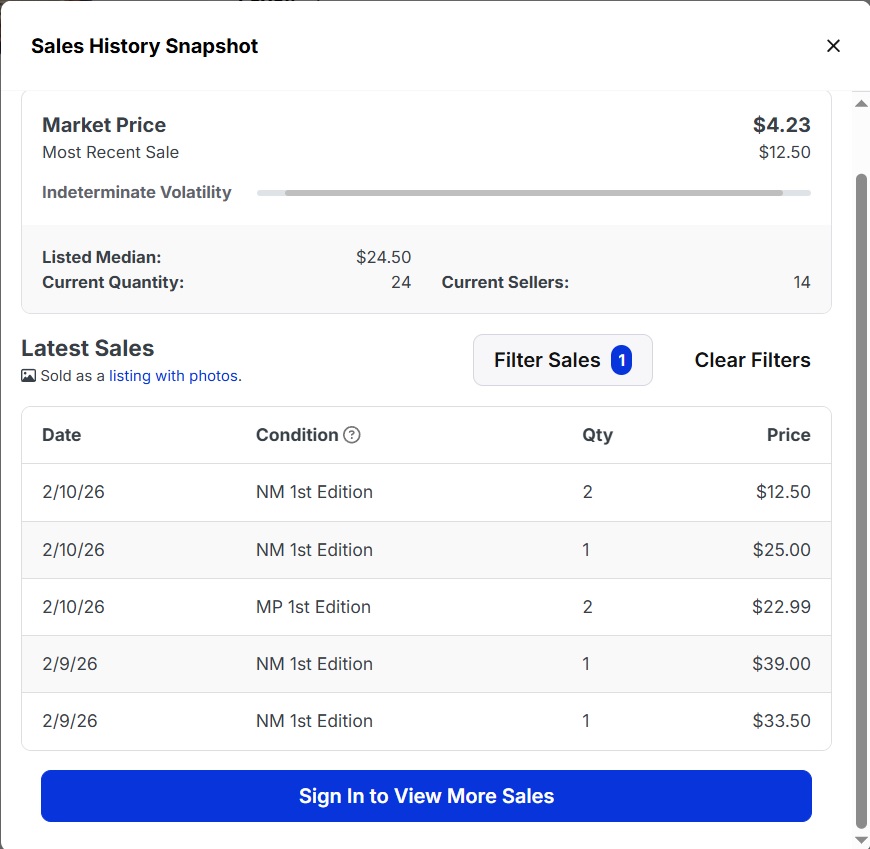Close the Sales History Snapshot dialog
This screenshot has height=849, width=870.
click(x=833, y=46)
